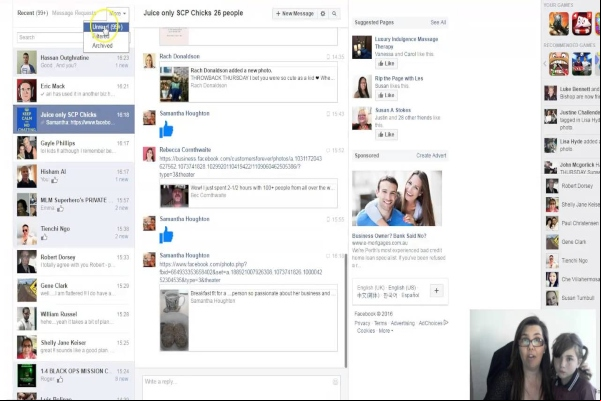The width and height of the screenshot is (601, 401).
Task: Open the MLM Superhero's PRIVATE conversation
Action: [74, 205]
